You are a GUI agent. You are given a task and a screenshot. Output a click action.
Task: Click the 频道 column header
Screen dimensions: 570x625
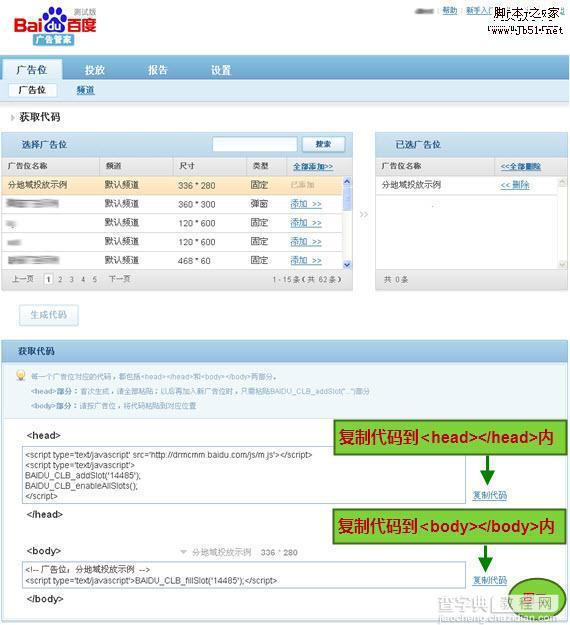114,166
